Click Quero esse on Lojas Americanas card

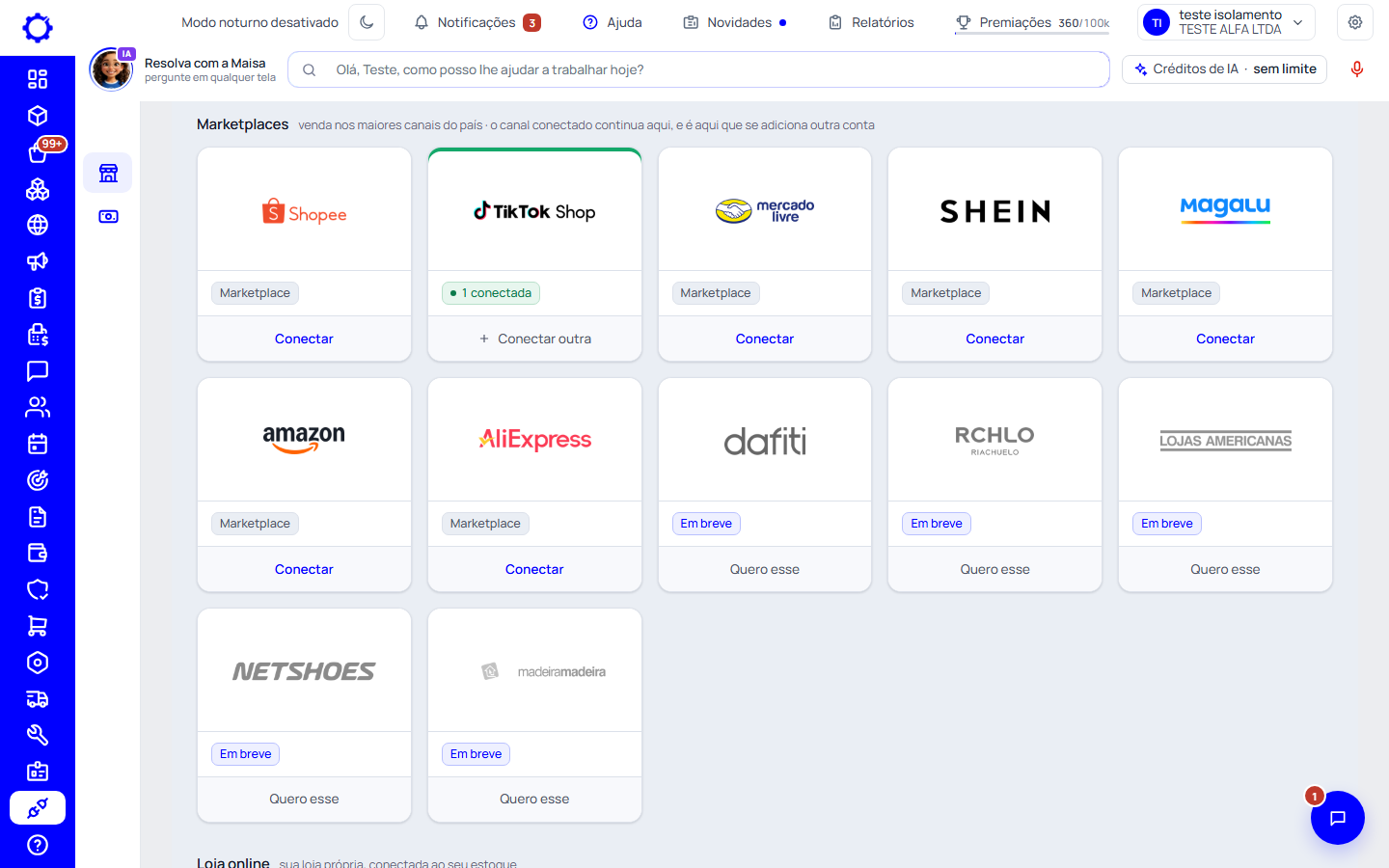1225,569
